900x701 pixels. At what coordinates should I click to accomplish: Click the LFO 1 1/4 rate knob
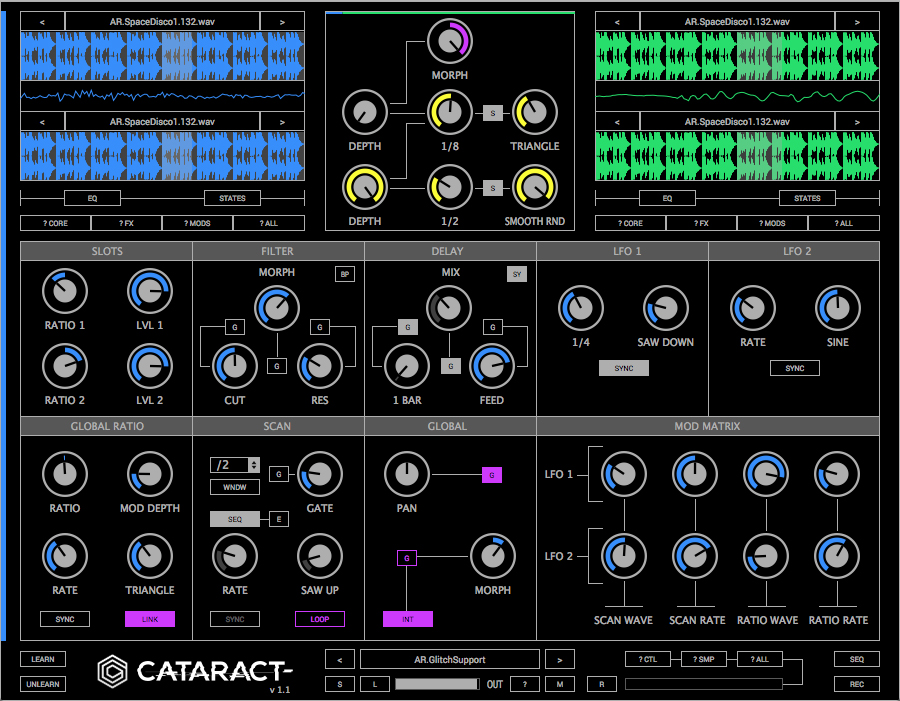tap(581, 308)
